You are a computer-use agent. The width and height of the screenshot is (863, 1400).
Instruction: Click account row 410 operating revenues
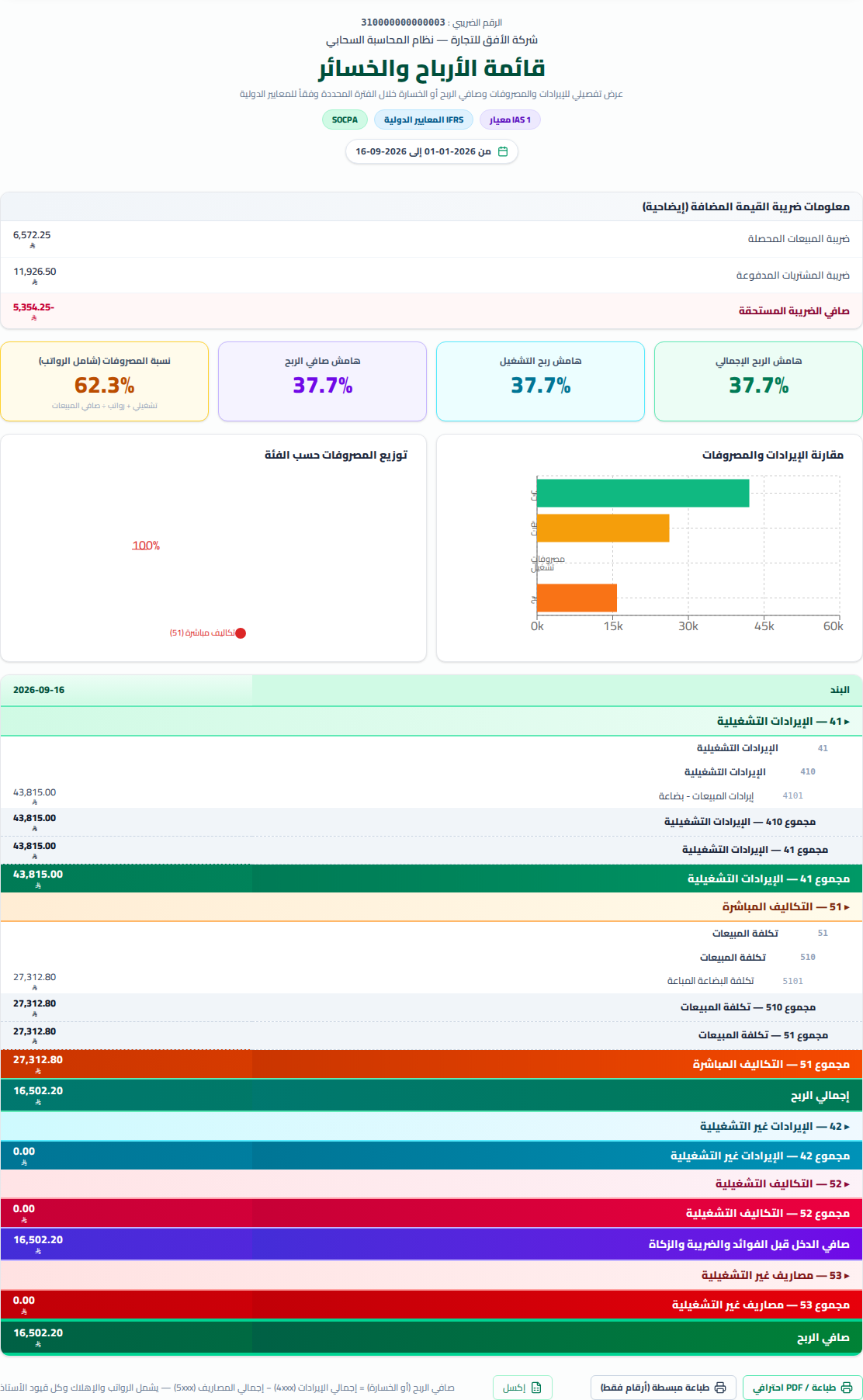point(431,771)
